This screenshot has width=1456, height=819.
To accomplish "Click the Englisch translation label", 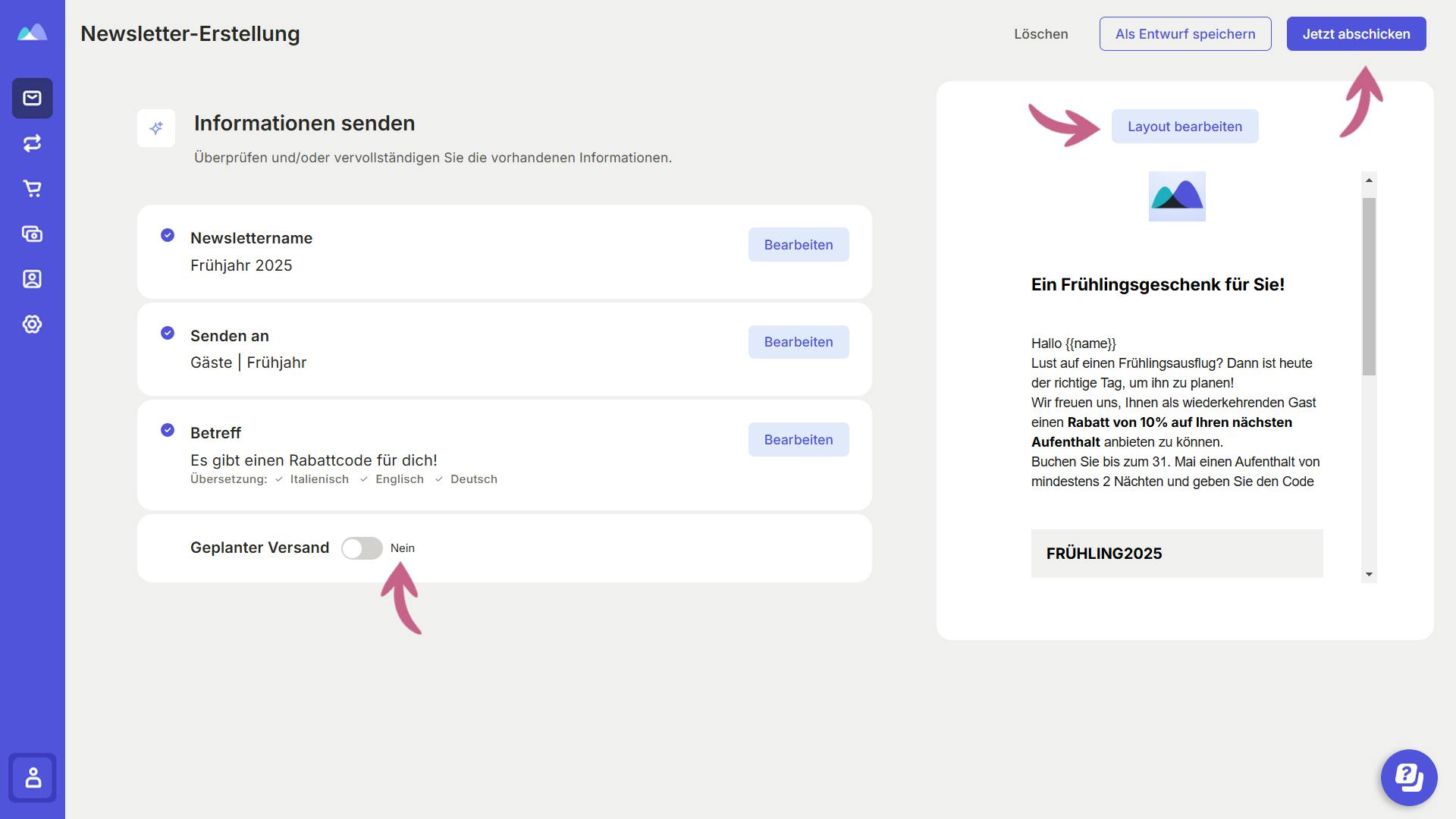I will [400, 479].
